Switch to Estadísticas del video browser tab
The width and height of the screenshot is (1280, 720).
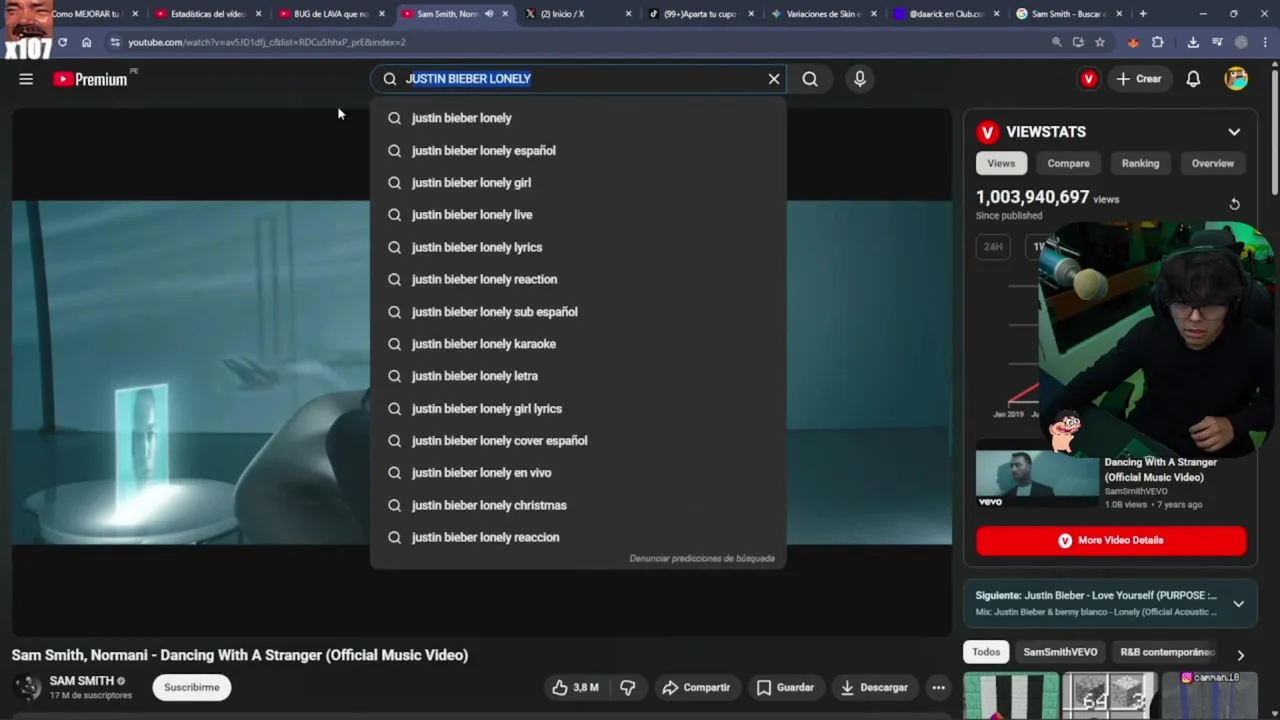coord(207,14)
